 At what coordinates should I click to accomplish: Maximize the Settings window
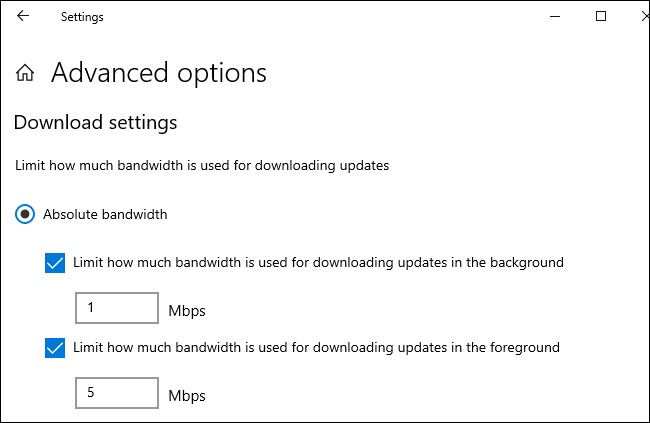(601, 16)
